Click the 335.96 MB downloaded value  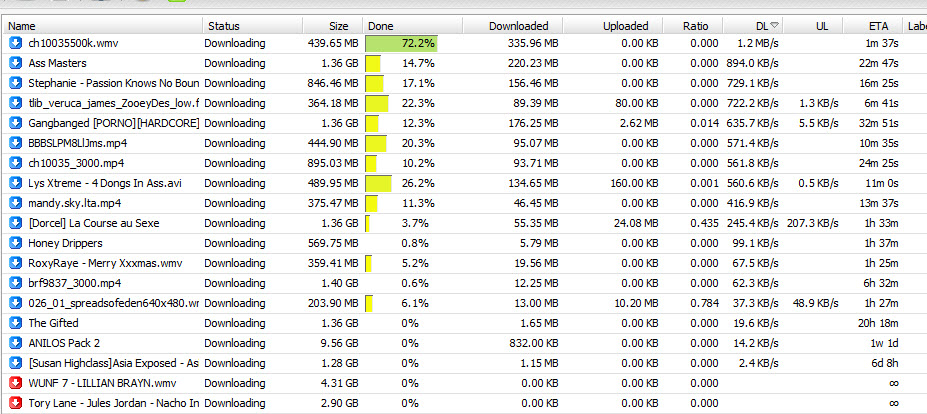pos(533,43)
